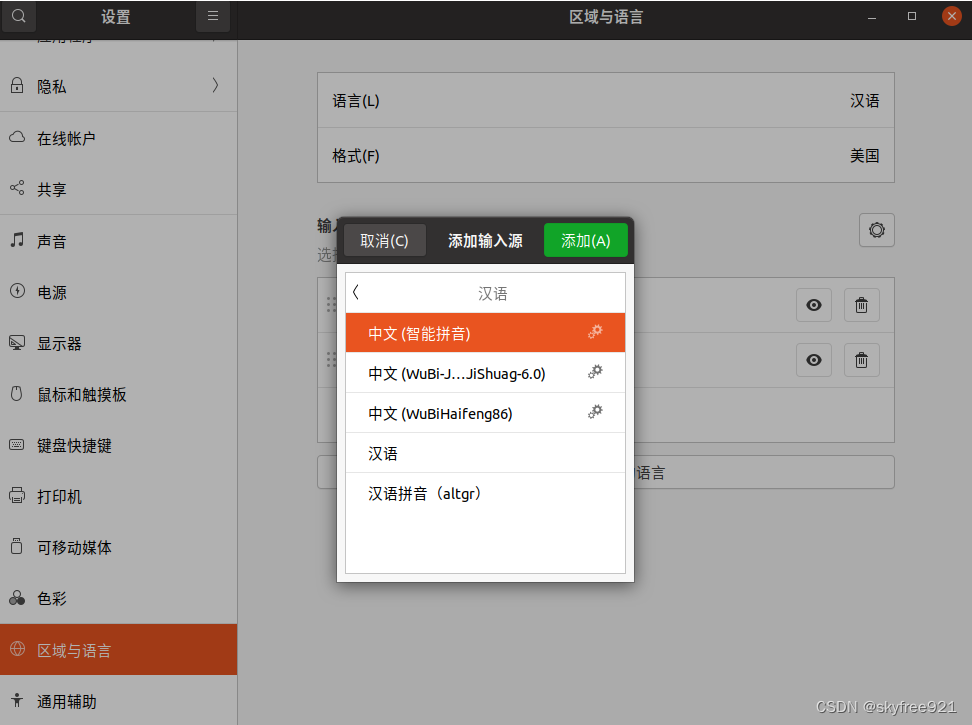Click the globe icon beside 区域与语言
This screenshot has height=725, width=972.
[x=17, y=649]
